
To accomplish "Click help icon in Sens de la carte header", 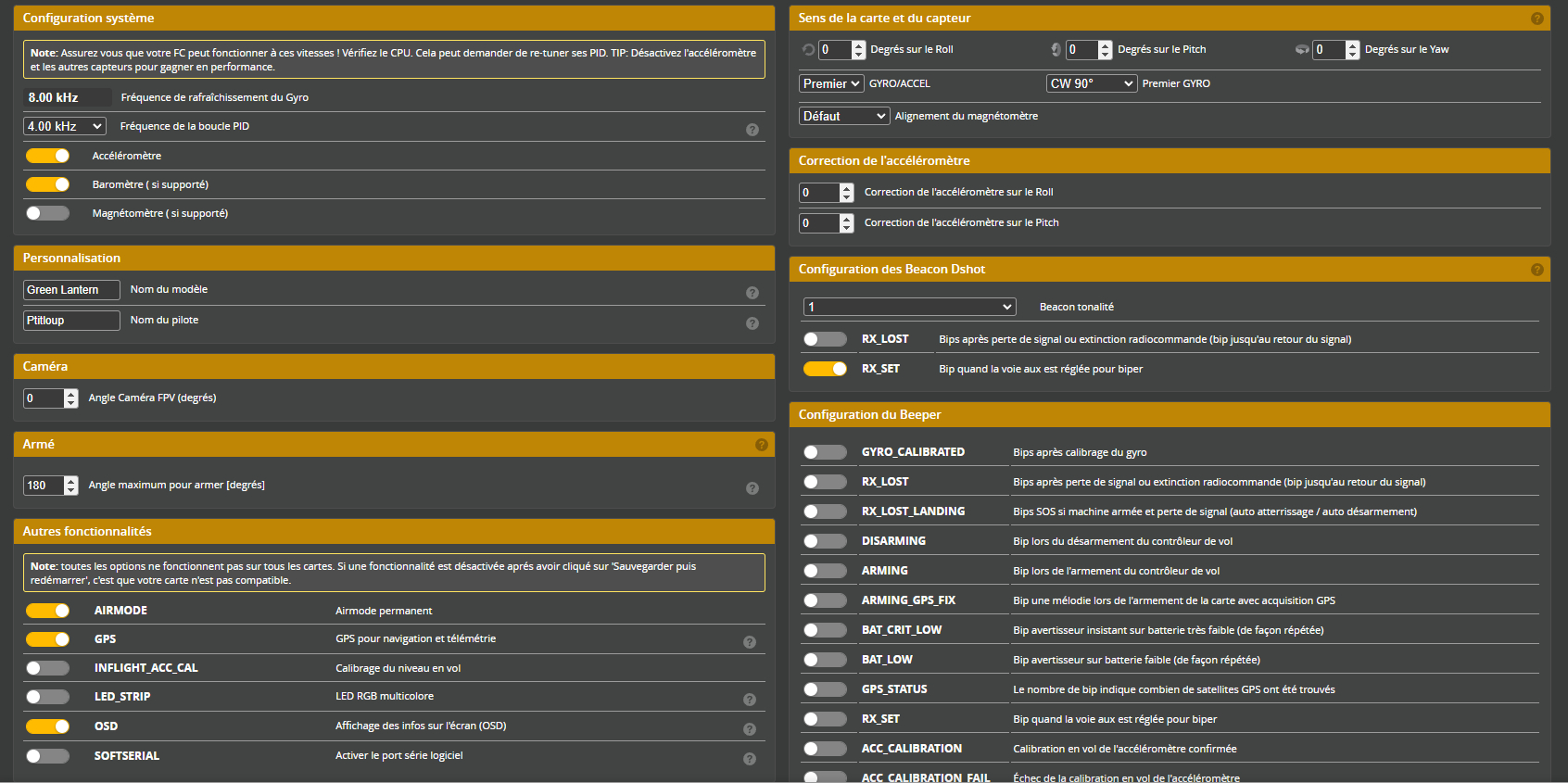I will pos(1536,19).
